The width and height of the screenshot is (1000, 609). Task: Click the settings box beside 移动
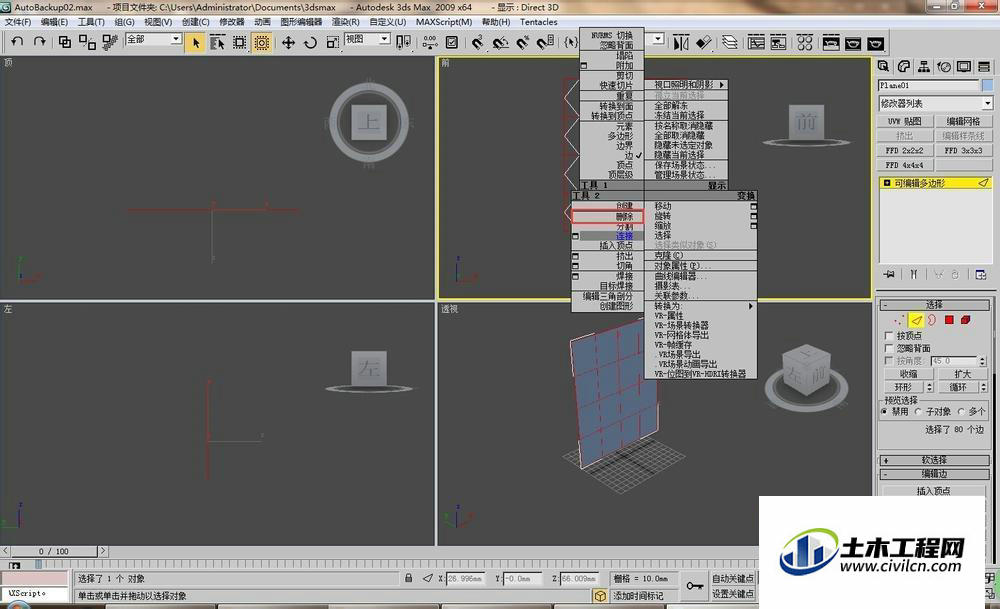(754, 207)
